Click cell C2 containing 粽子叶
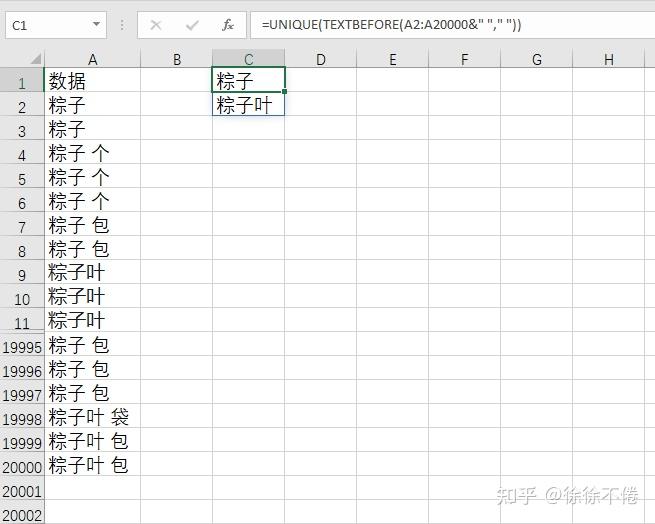 248,105
